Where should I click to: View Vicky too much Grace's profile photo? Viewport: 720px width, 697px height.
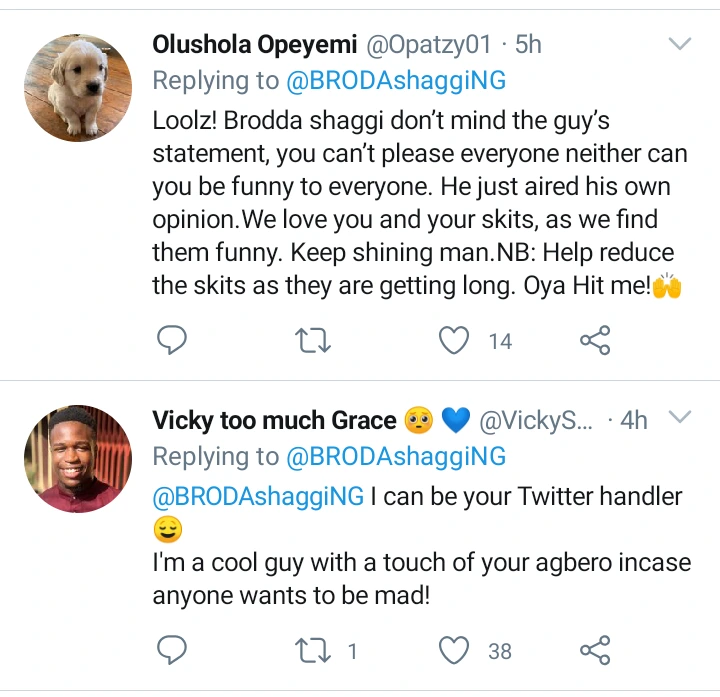point(78,457)
